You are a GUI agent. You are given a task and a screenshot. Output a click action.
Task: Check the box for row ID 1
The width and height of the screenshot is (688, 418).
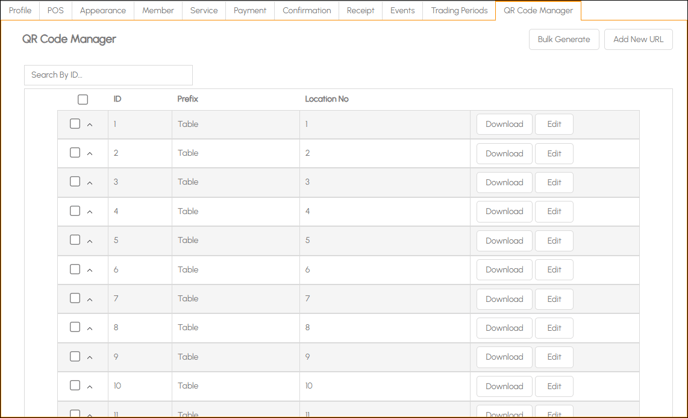(x=75, y=124)
